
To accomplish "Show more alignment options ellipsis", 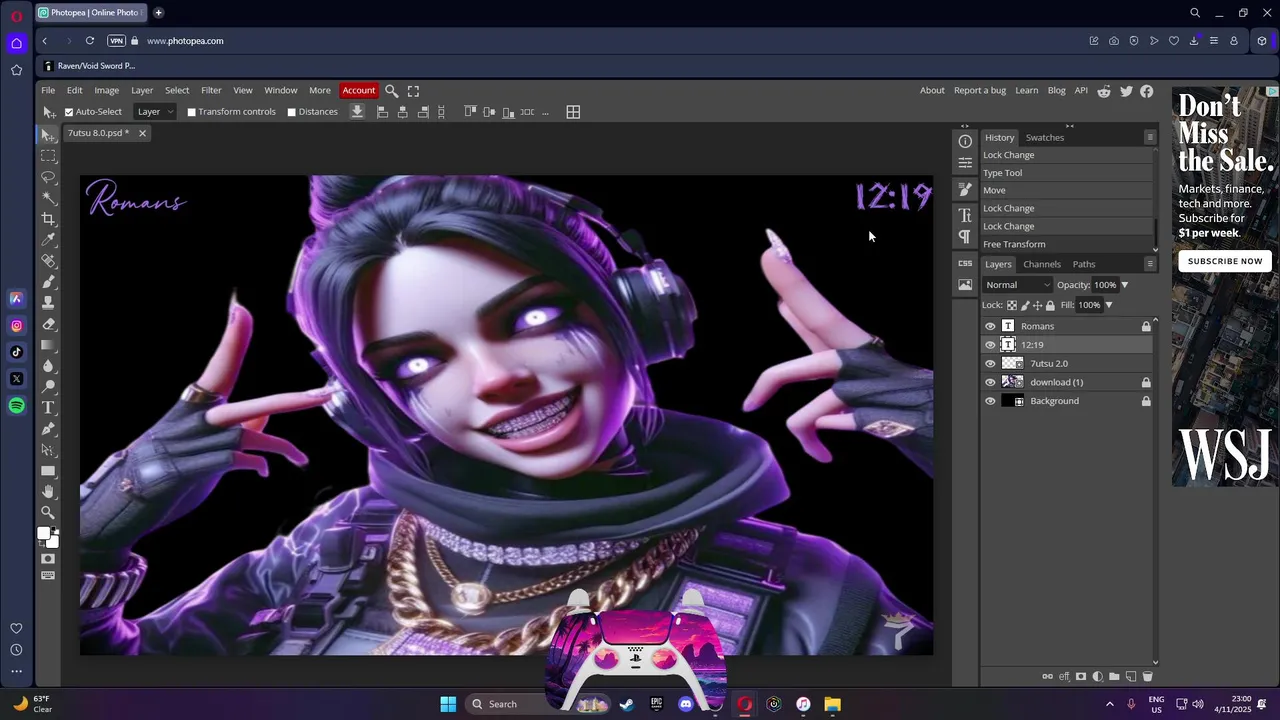I will 545,112.
